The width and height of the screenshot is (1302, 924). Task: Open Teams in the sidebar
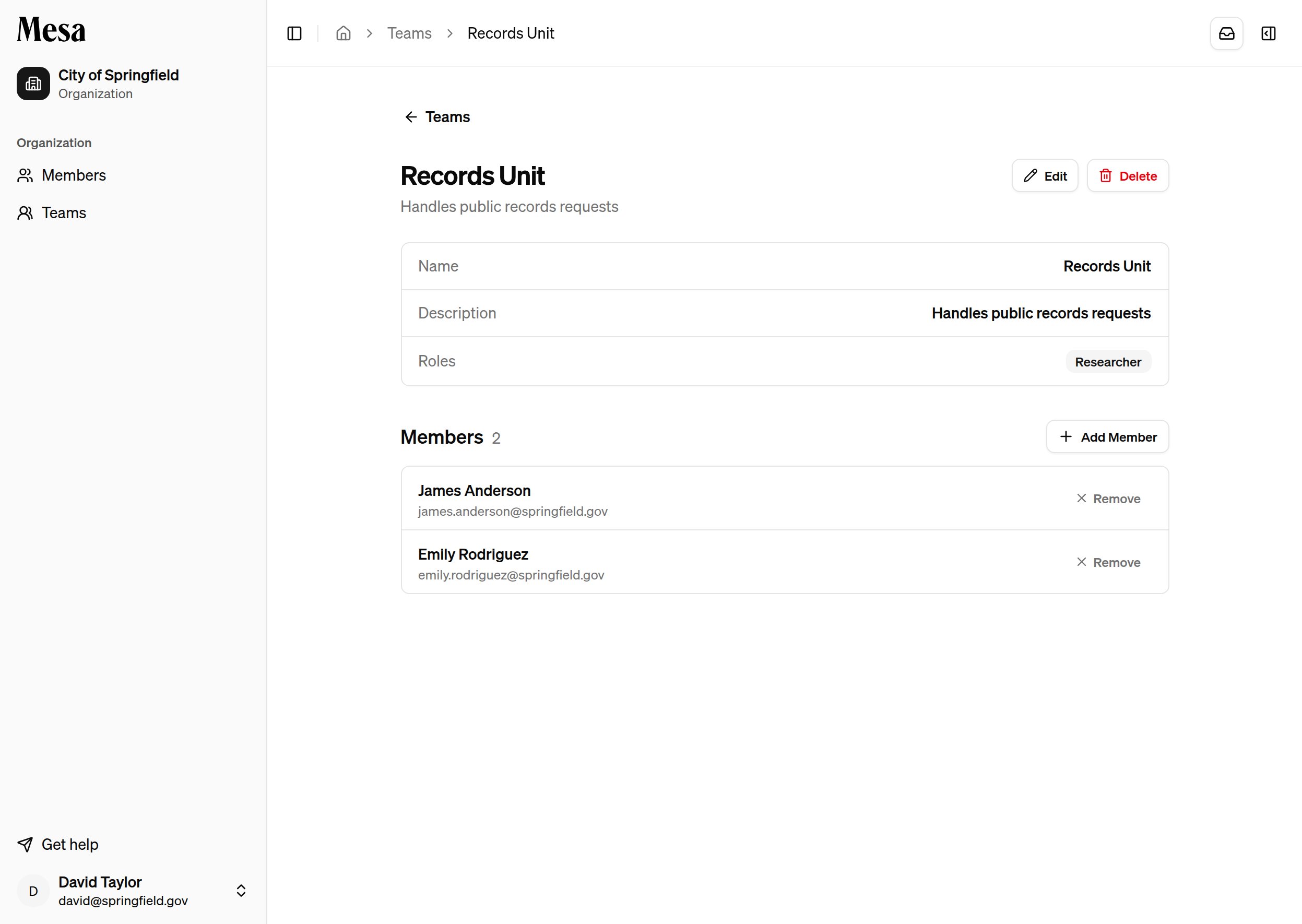click(52, 213)
